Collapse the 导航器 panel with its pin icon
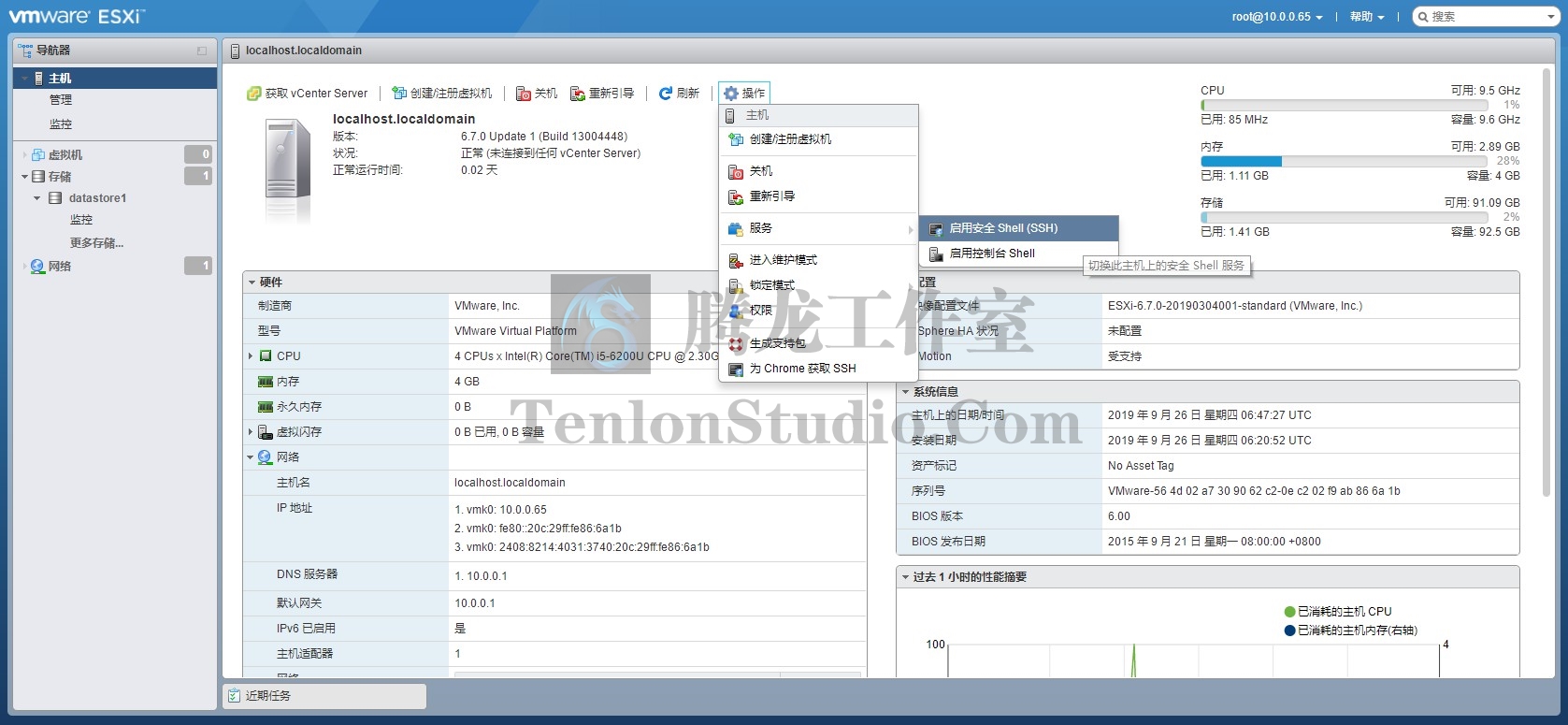1568x725 pixels. click(x=202, y=51)
